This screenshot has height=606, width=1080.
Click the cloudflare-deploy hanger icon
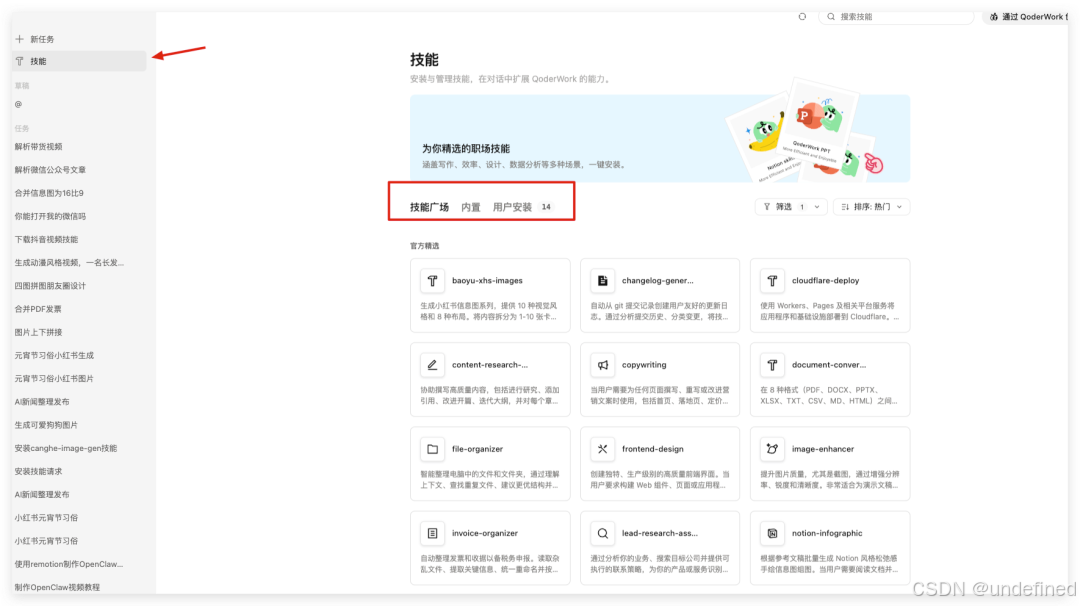point(770,280)
